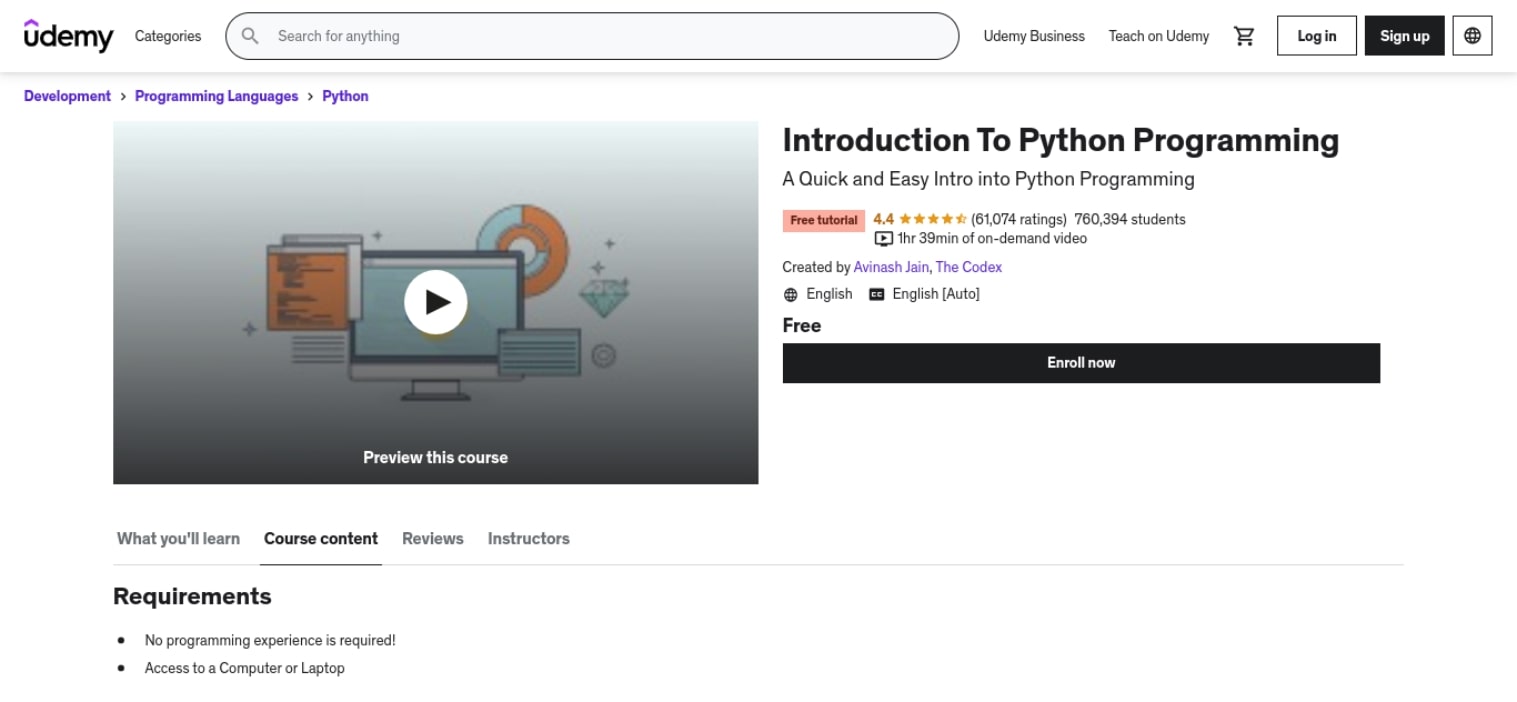Screen dimensions: 1517x702
Task: Click the Enroll now button
Action: coord(1081,362)
